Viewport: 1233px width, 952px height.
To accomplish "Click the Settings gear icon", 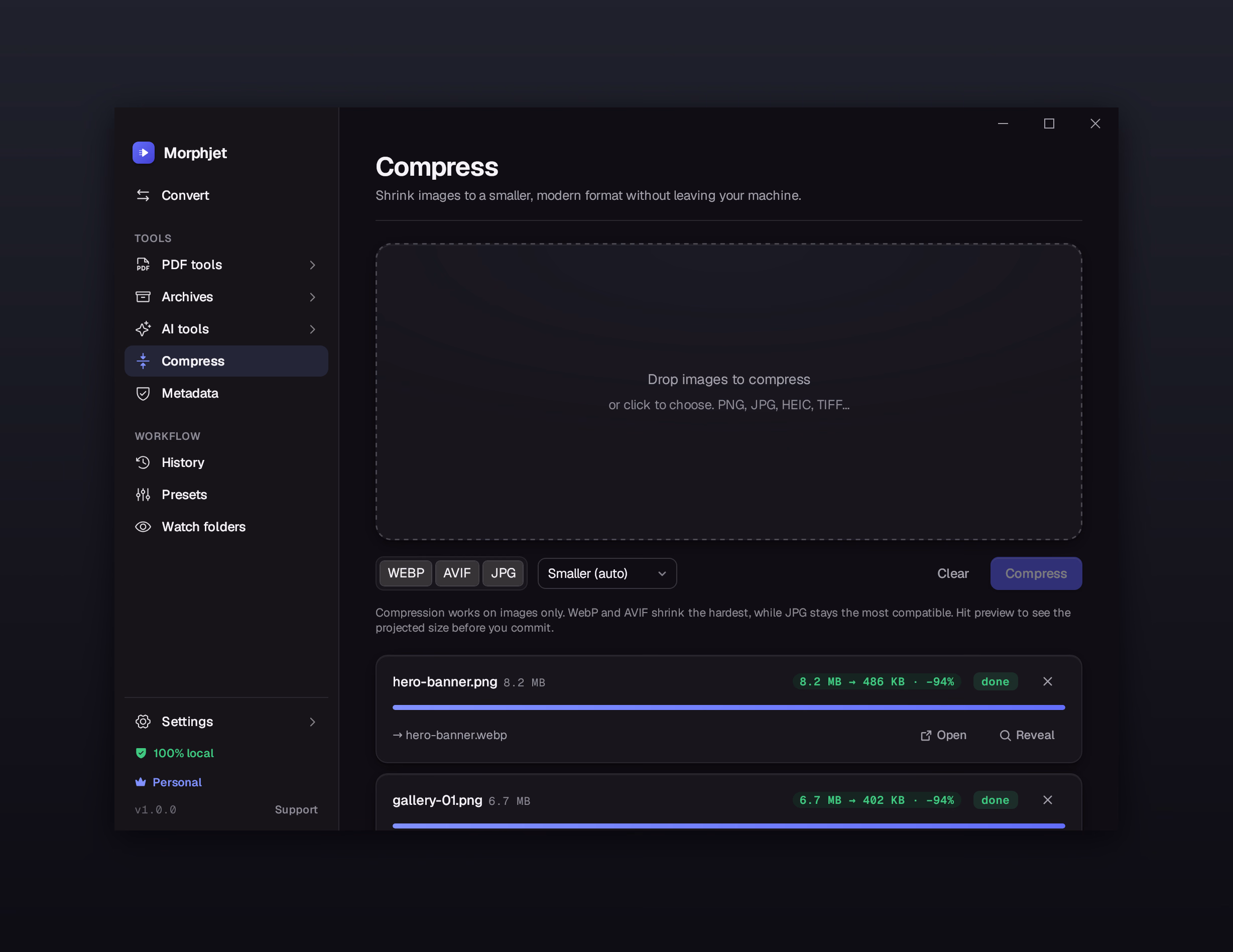I will pyautogui.click(x=143, y=722).
